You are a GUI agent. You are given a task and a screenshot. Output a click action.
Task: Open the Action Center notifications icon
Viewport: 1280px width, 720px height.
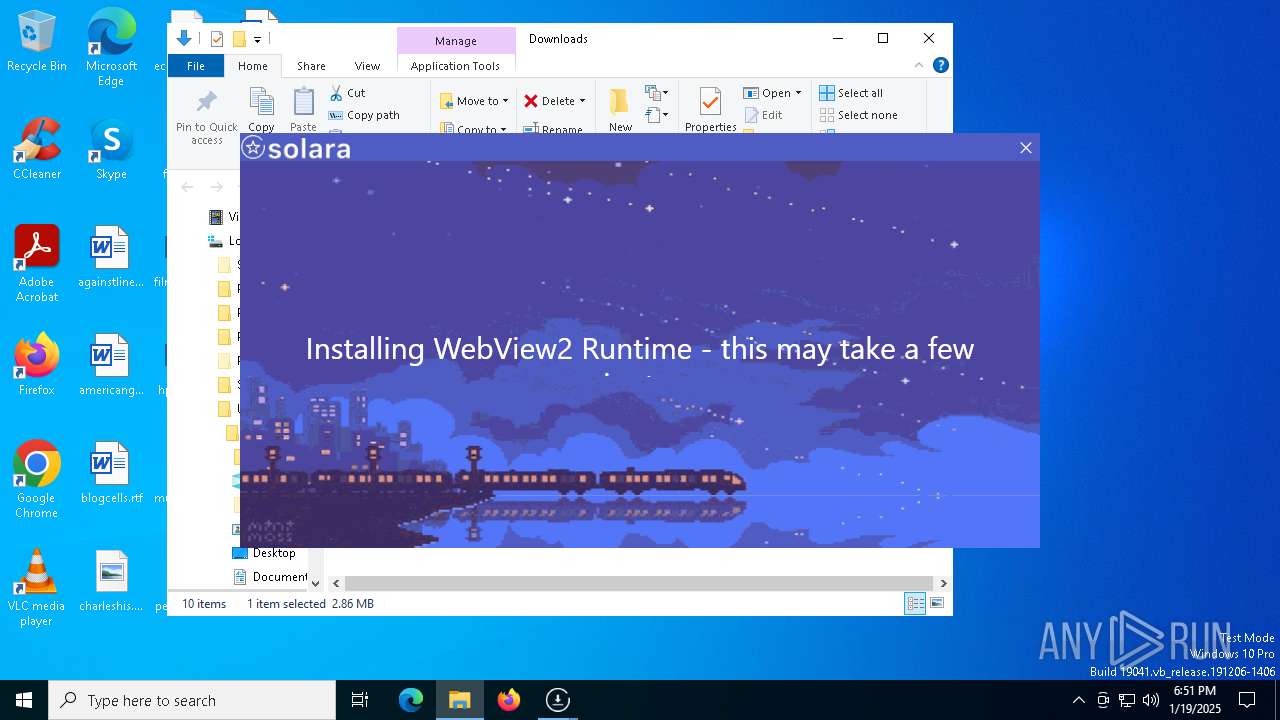(1247, 700)
